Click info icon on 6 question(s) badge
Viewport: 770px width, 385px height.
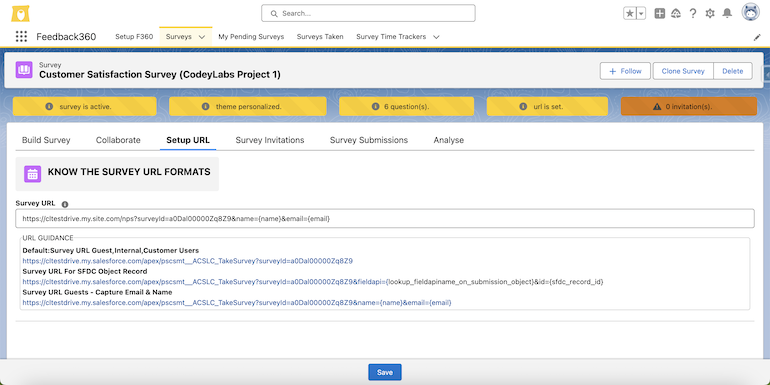(375, 106)
